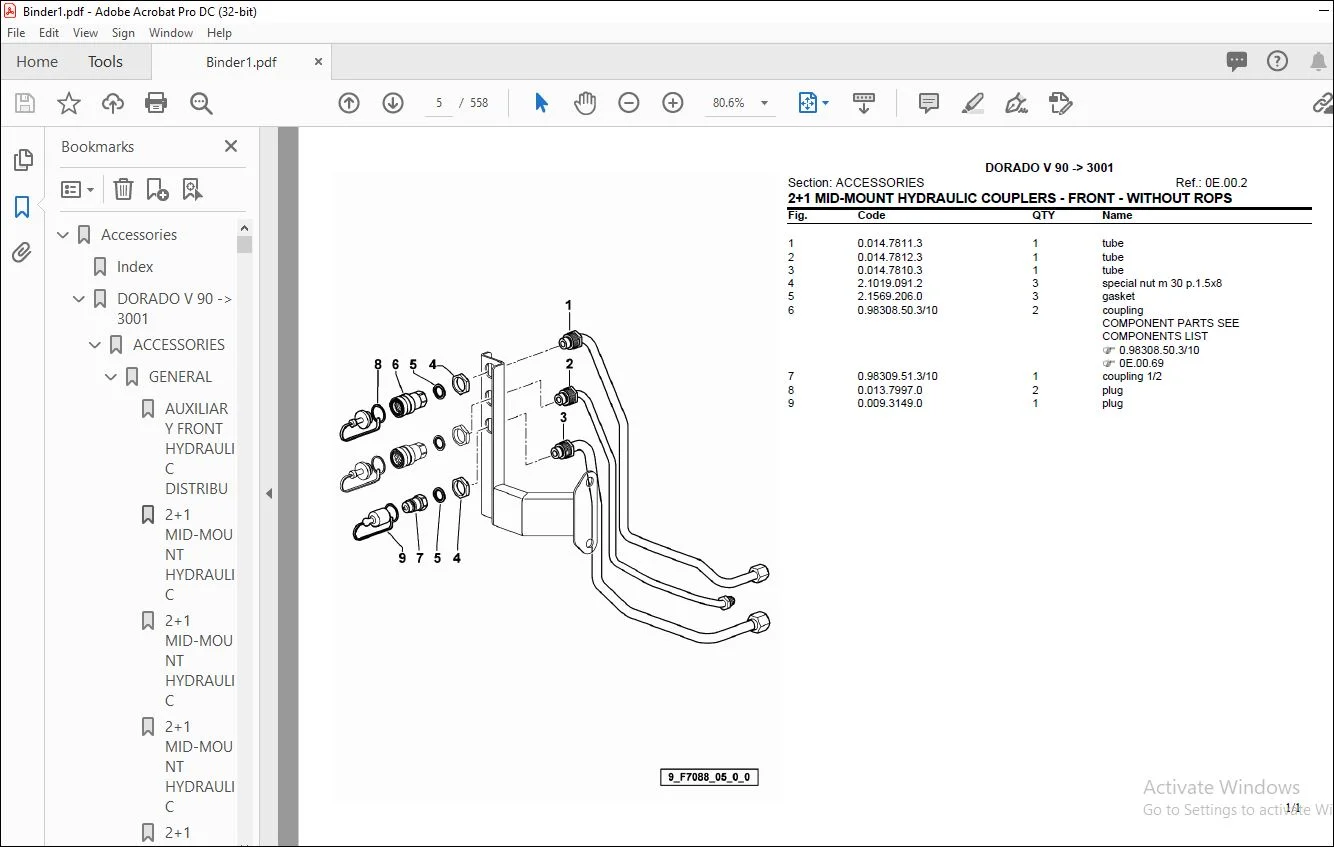1334x847 pixels.
Task: Click part code 0.98309.51.3/10
Action: pos(898,376)
